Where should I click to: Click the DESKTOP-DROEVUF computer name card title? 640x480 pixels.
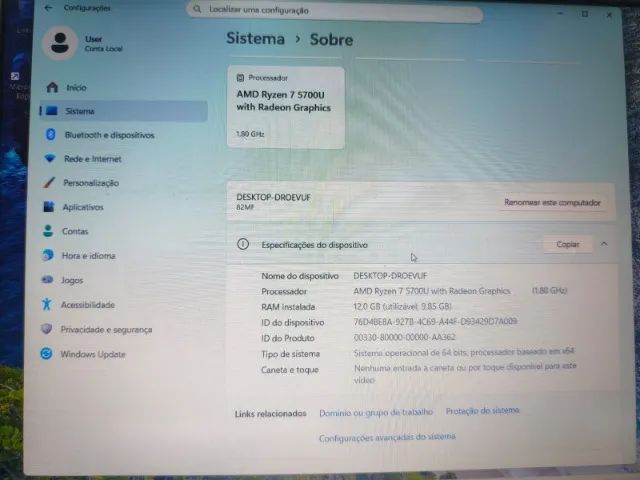pos(273,197)
